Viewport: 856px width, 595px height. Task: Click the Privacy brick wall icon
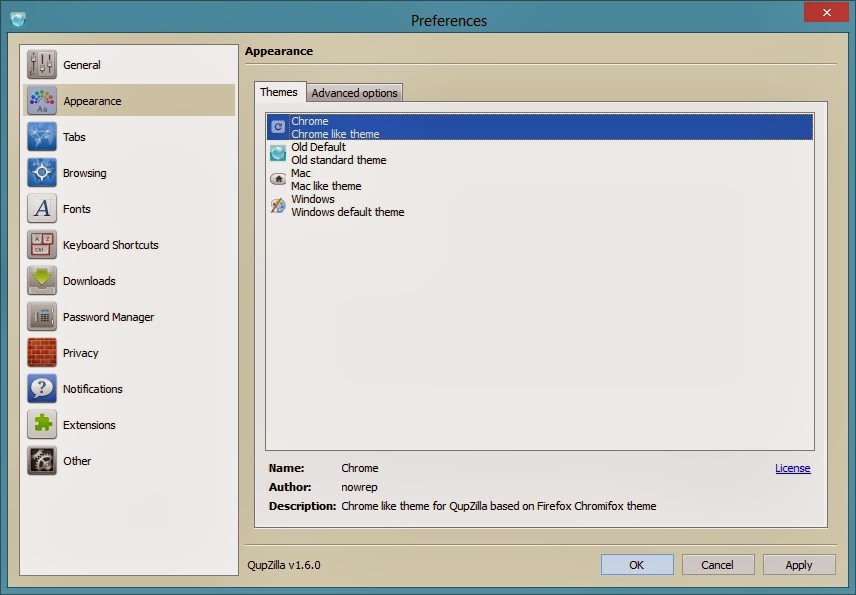click(41, 353)
